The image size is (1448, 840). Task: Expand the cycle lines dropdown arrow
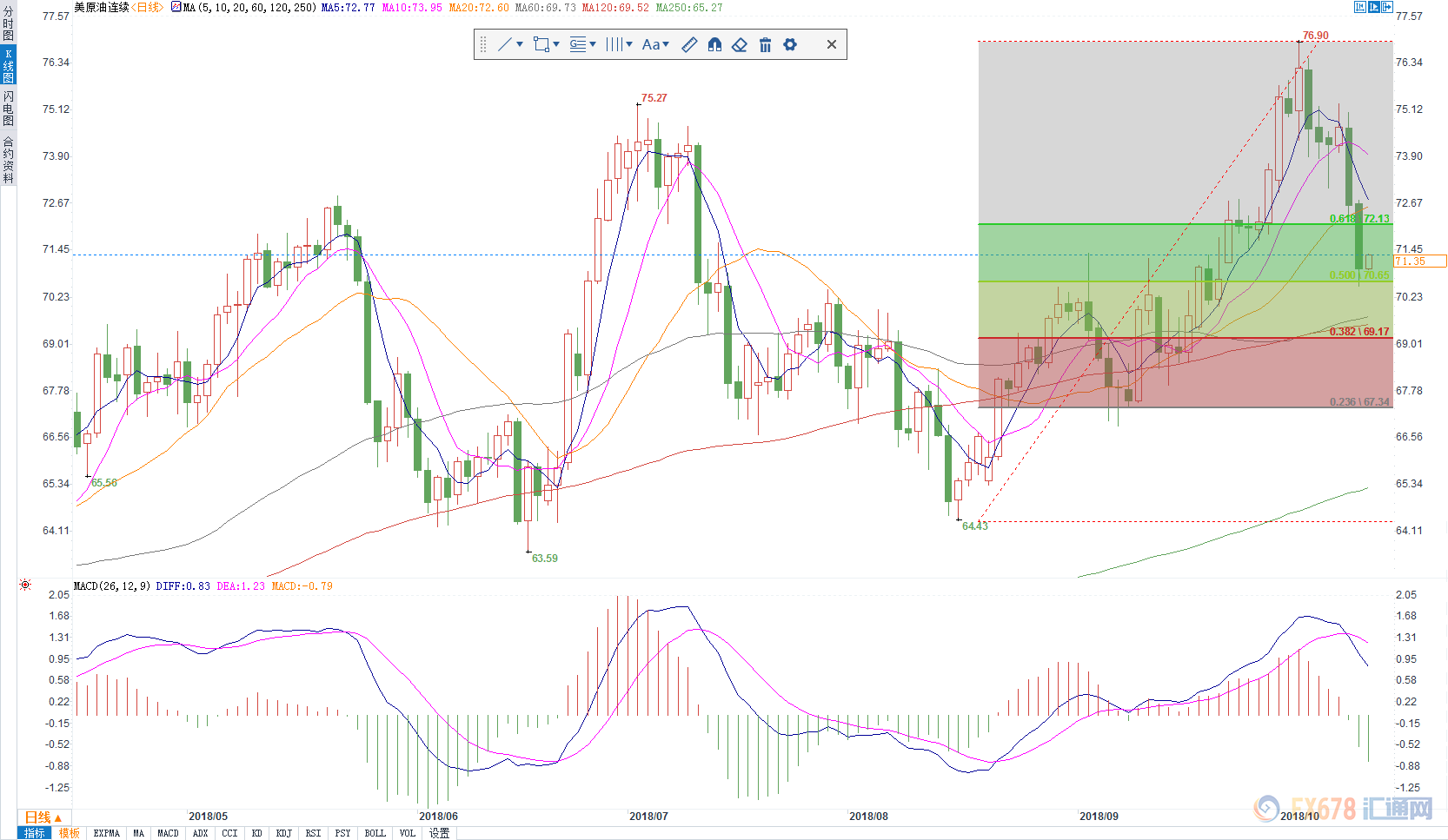(x=629, y=44)
